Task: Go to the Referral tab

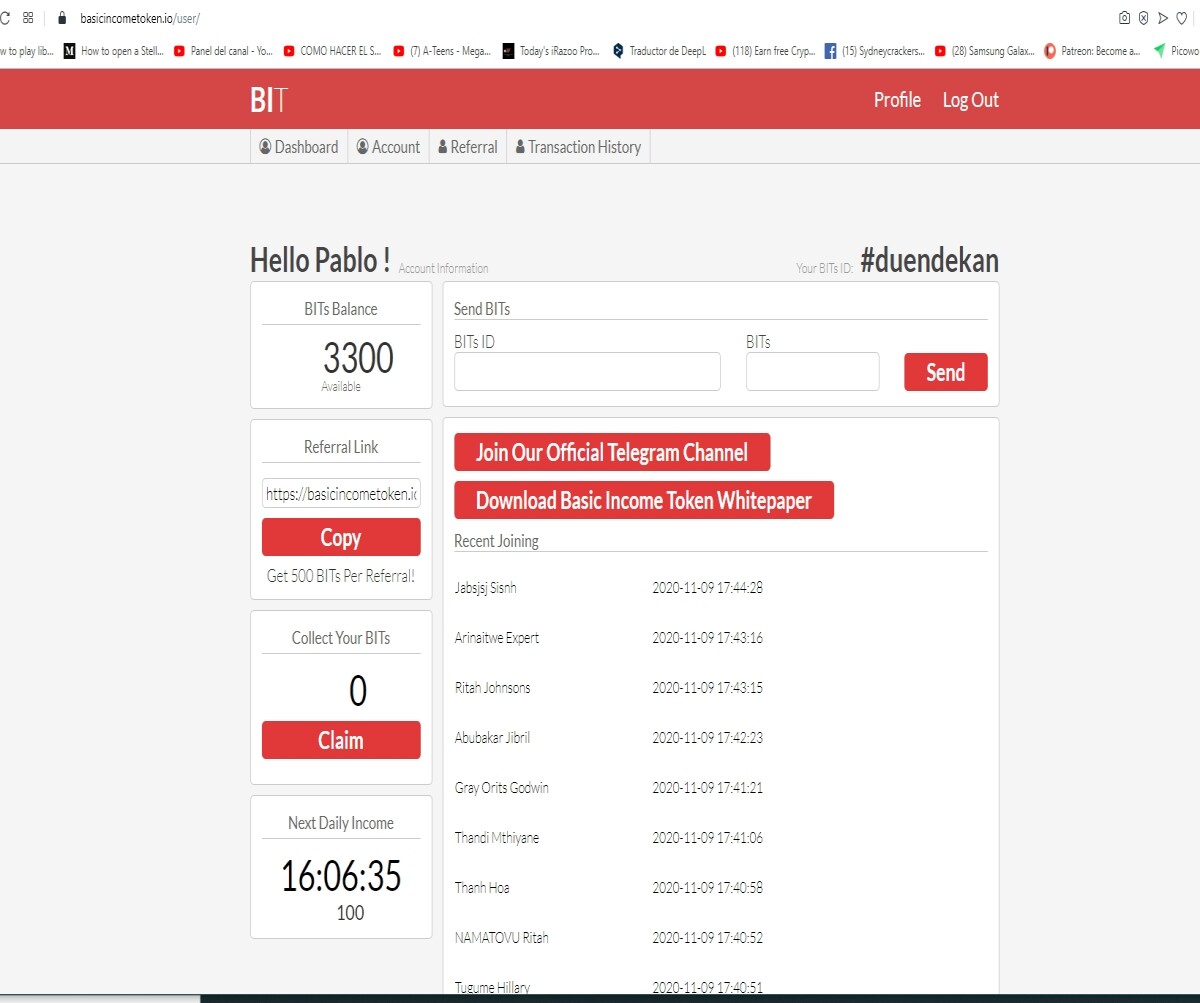Action: point(468,147)
